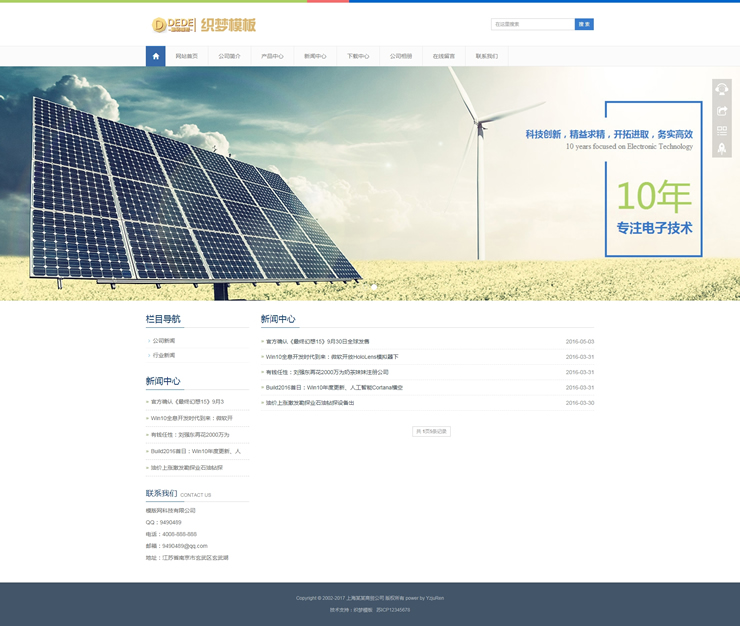The width and height of the screenshot is (740, 626).
Task: Click the share icon on right sidebar
Action: (x=722, y=110)
